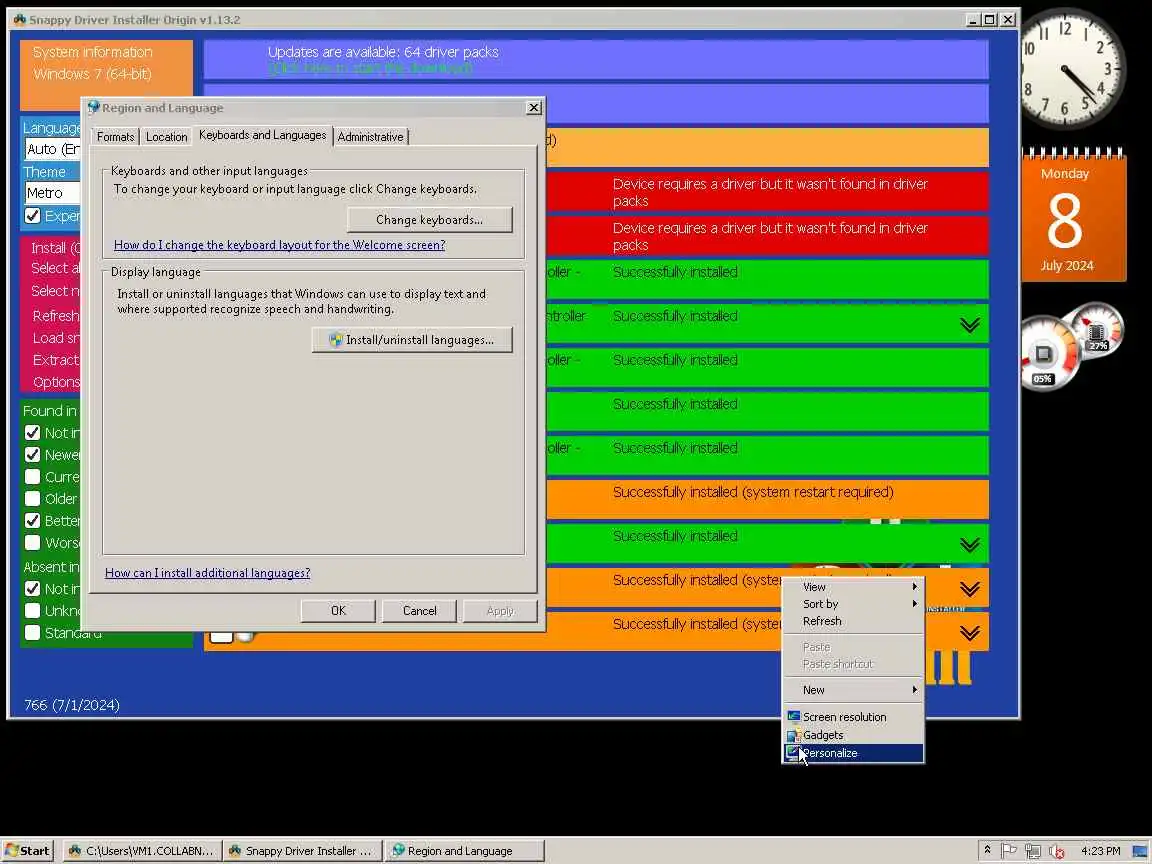Click the network icon in system tray
Image resolution: width=1152 pixels, height=864 pixels.
click(1032, 852)
